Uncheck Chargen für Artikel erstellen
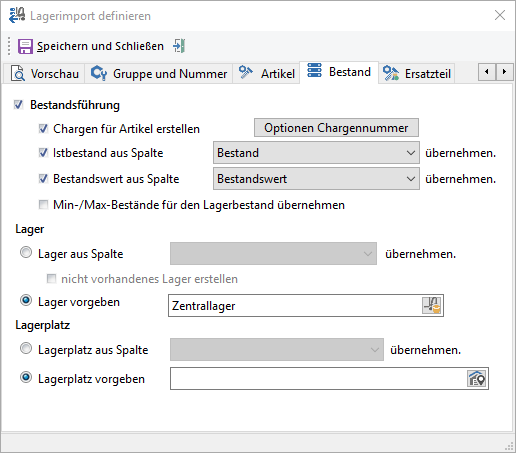Image resolution: width=516 pixels, height=453 pixels. click(43, 129)
